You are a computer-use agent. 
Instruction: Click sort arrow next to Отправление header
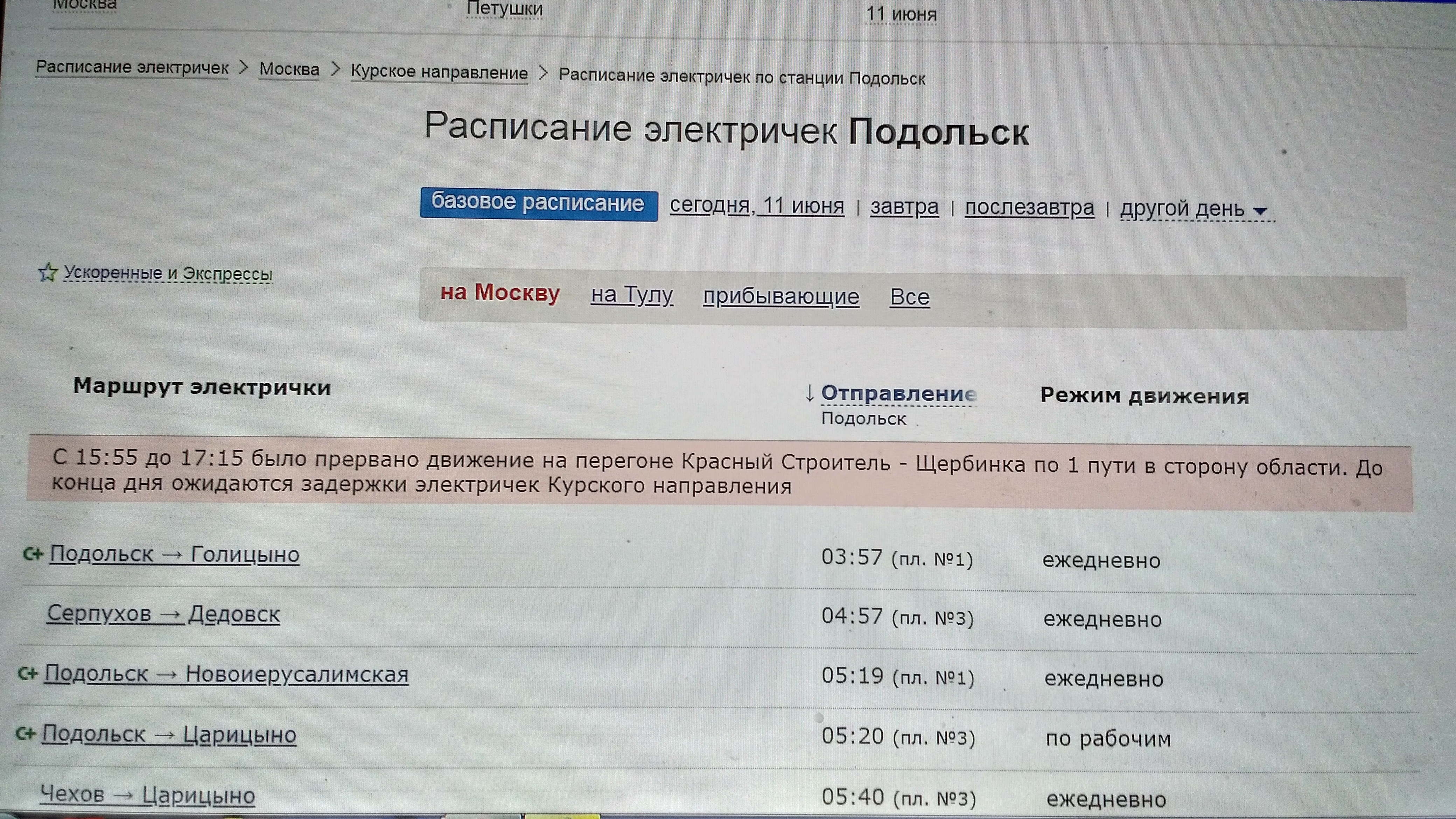tap(810, 393)
